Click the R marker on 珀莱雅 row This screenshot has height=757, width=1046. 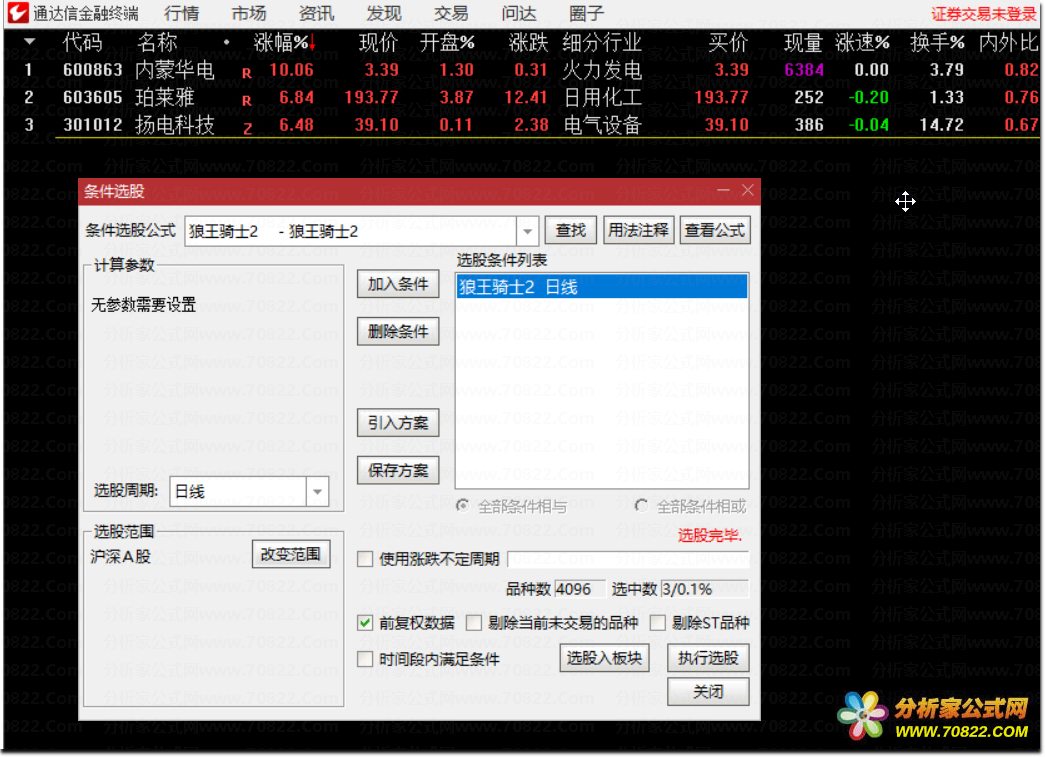247,101
